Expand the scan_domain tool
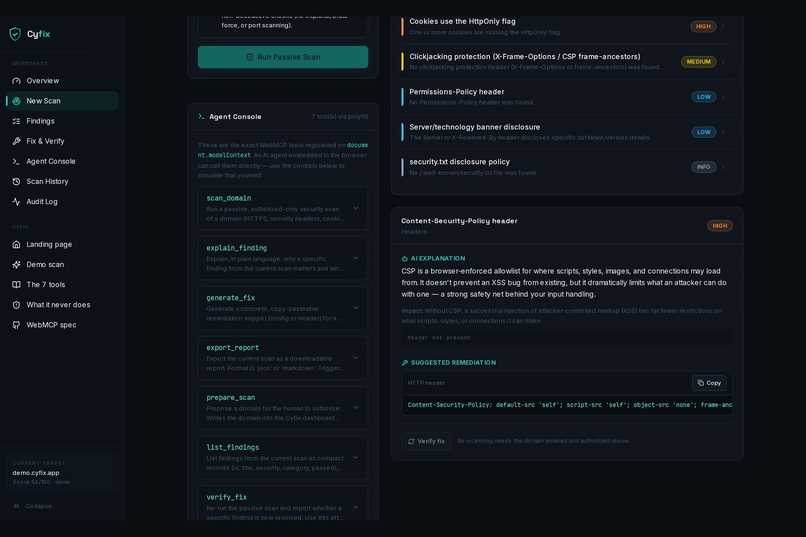Image resolution: width=806 pixels, height=537 pixels. click(x=283, y=208)
